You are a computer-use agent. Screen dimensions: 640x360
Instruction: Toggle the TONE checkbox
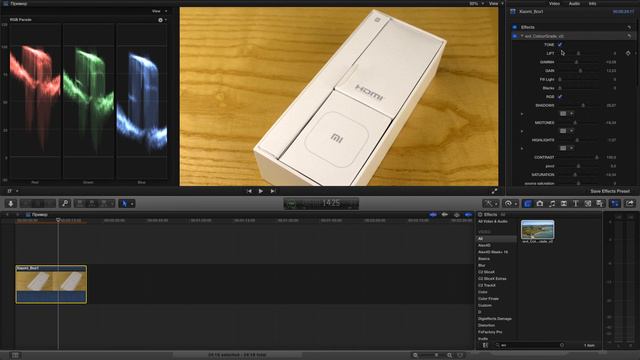(x=560, y=44)
